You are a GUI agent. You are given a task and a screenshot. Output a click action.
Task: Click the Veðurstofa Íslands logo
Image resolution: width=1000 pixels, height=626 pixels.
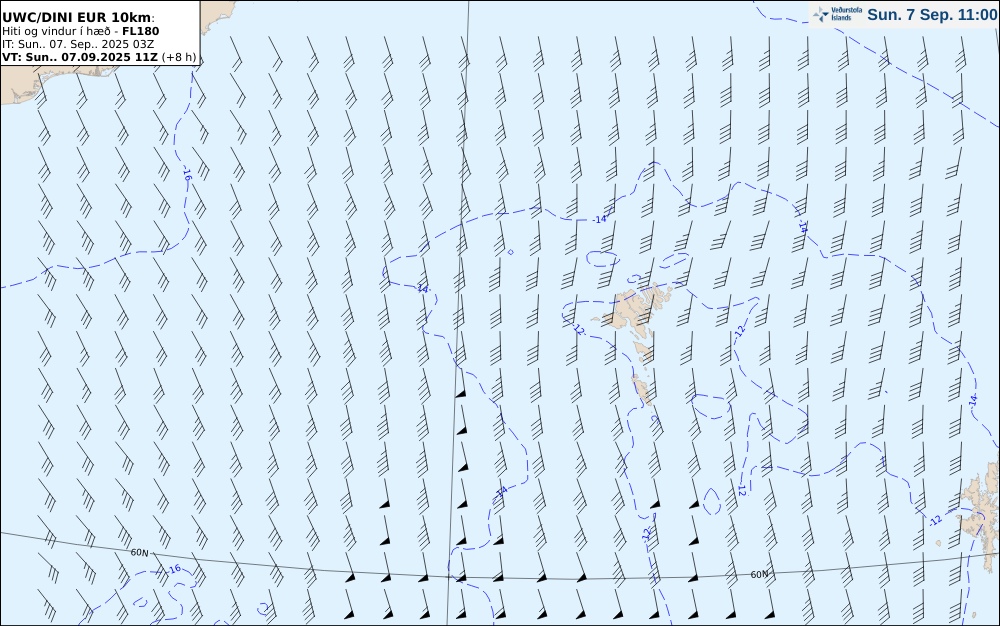[x=837, y=14]
